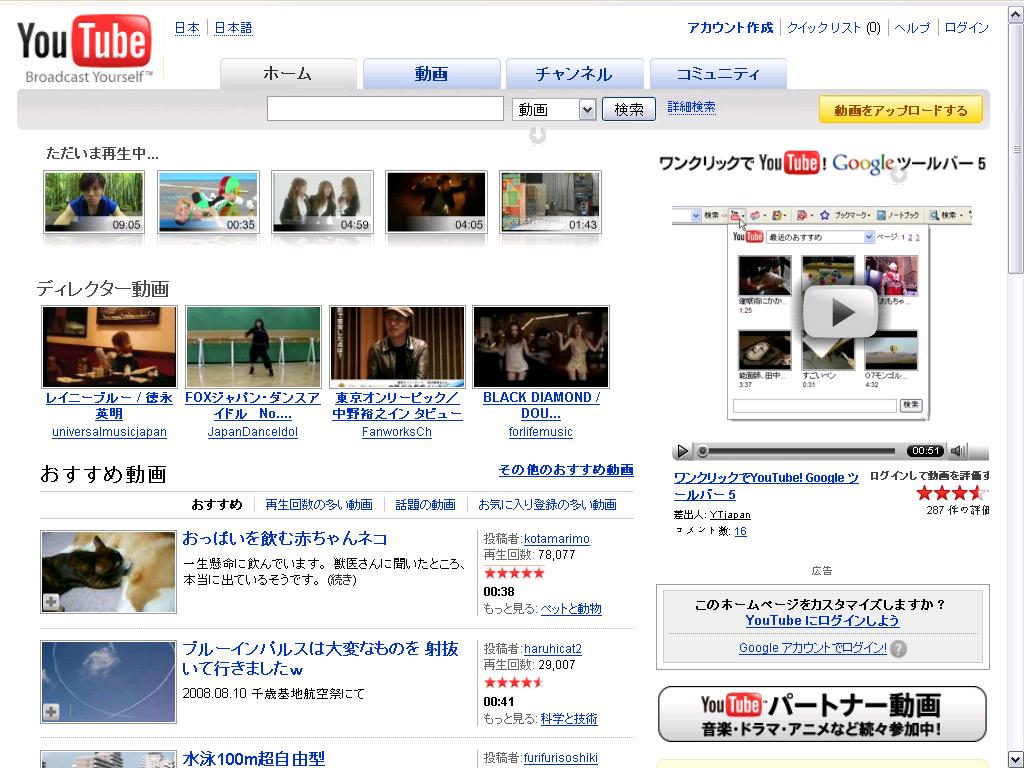
Task: Mute the video with speaker icon
Action: coord(958,451)
